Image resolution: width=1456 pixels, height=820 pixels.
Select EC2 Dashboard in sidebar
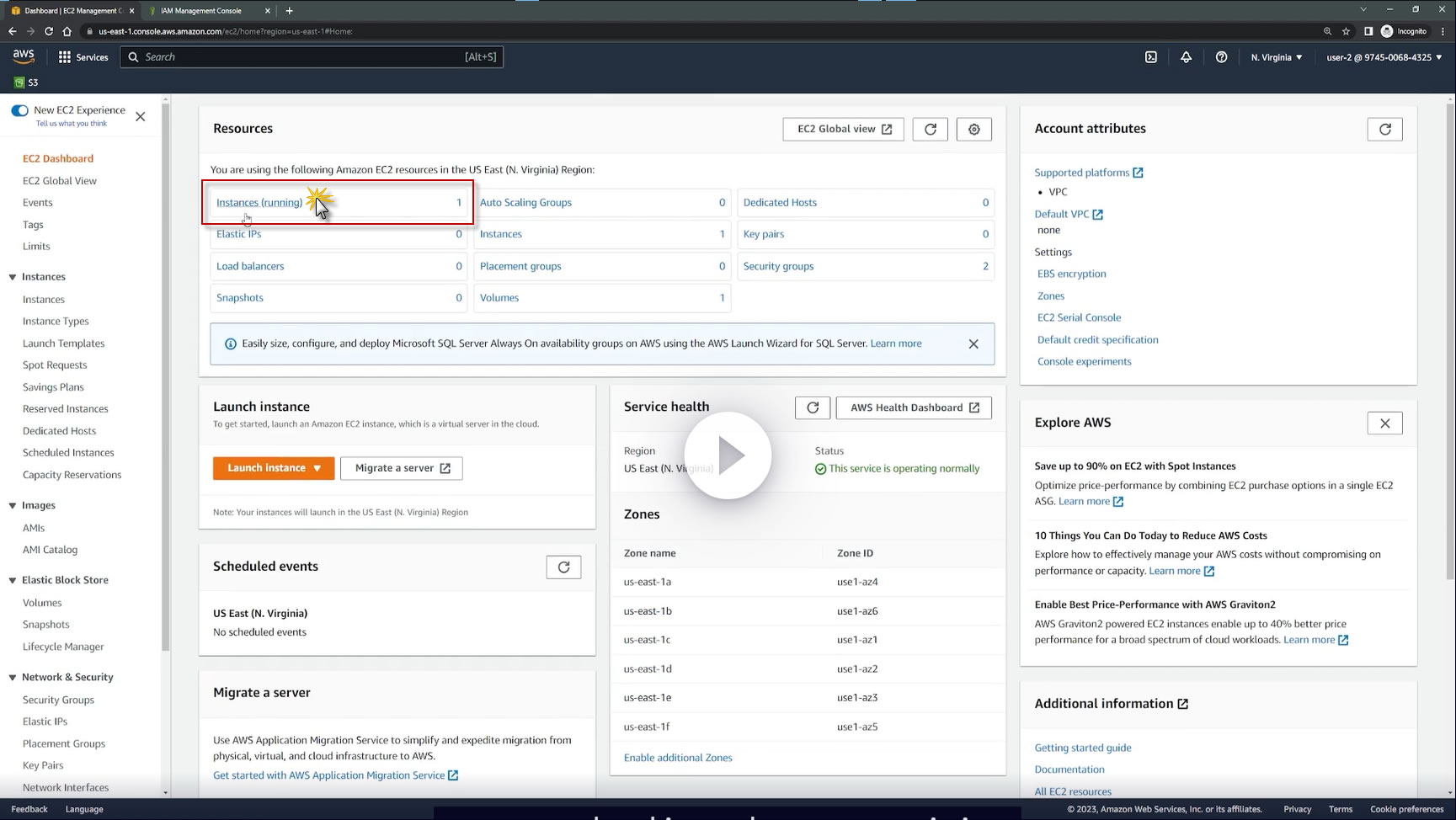pos(58,158)
